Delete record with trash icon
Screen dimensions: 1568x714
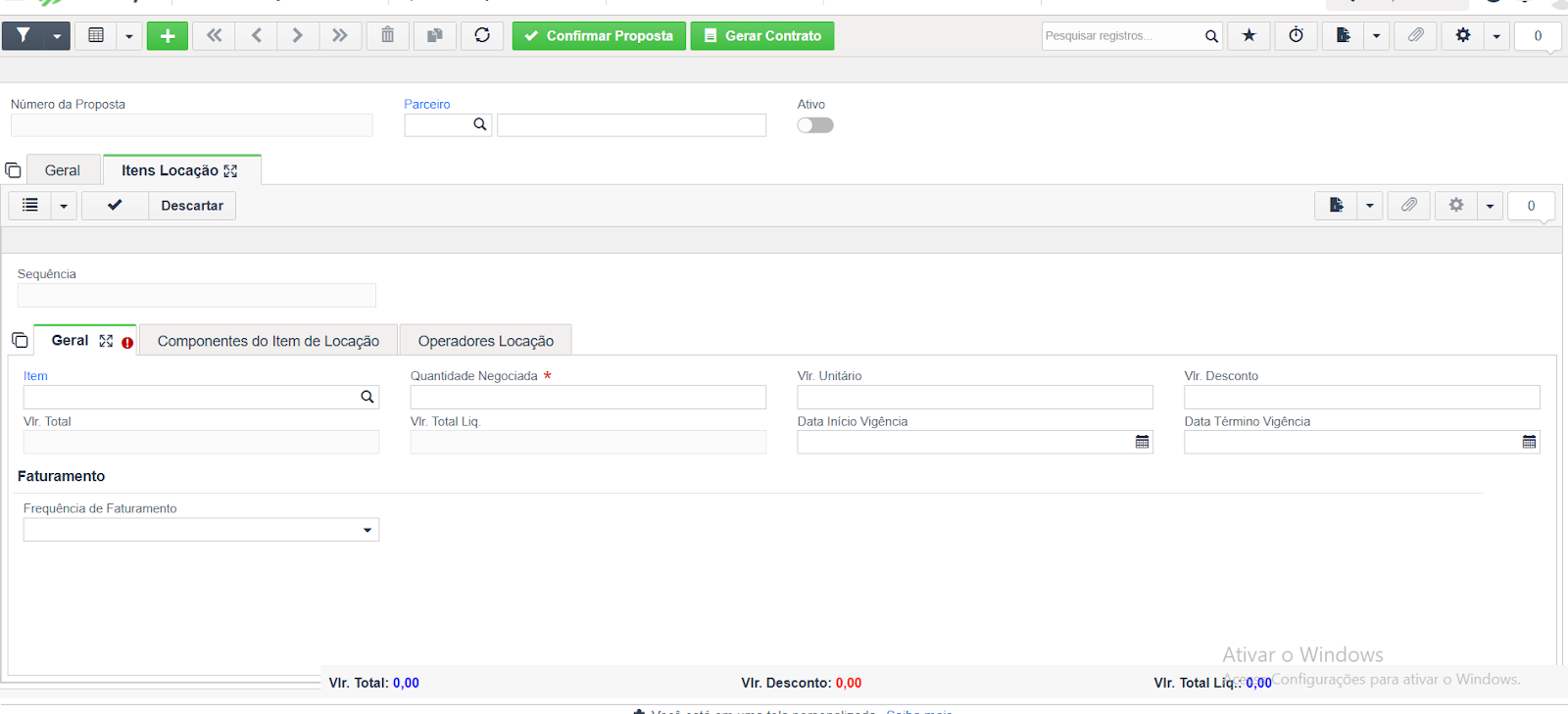click(x=388, y=36)
